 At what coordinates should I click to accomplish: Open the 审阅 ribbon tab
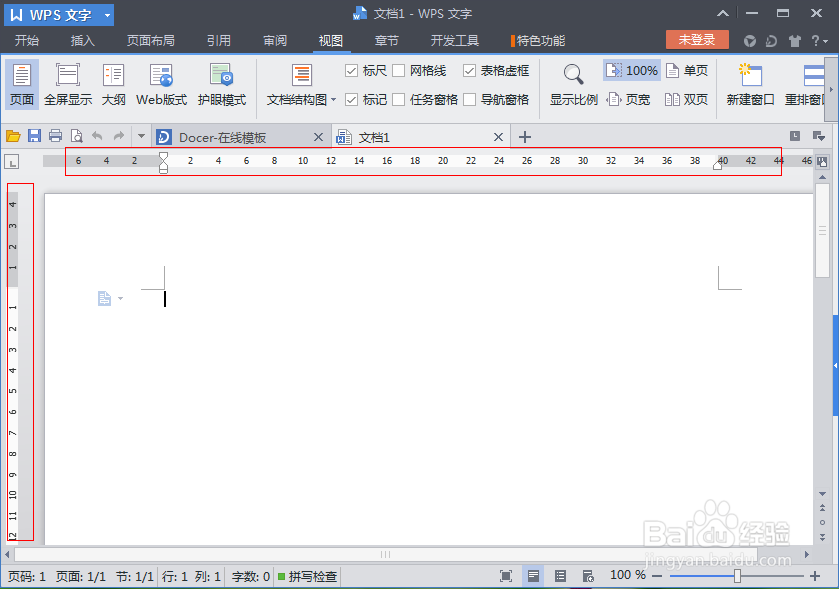click(275, 41)
